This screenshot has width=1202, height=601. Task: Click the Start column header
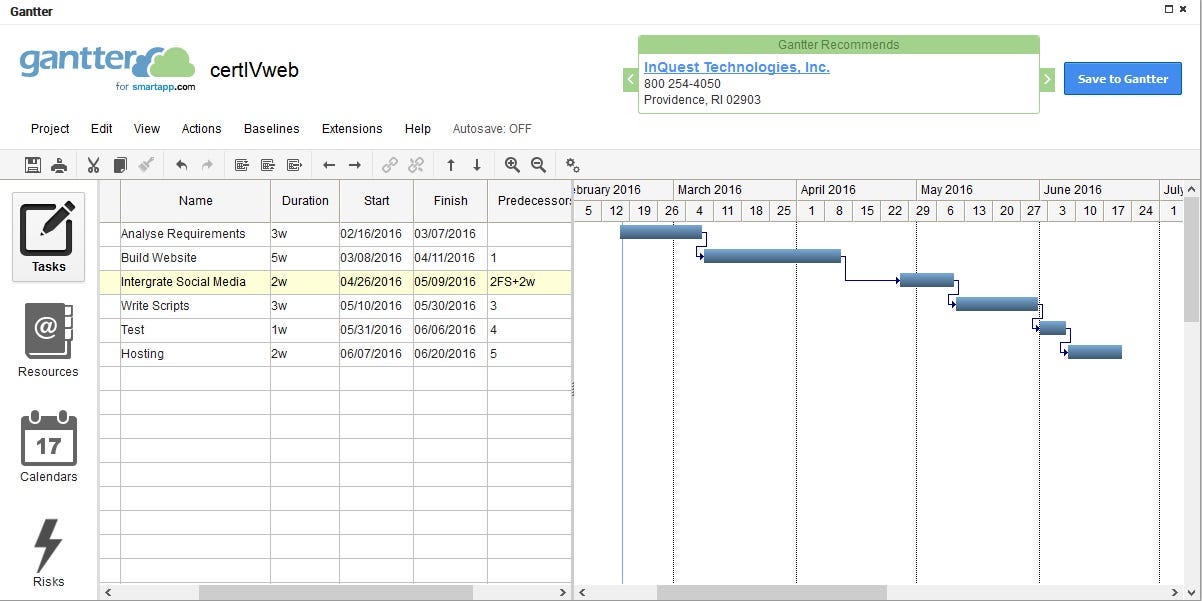click(x=377, y=201)
